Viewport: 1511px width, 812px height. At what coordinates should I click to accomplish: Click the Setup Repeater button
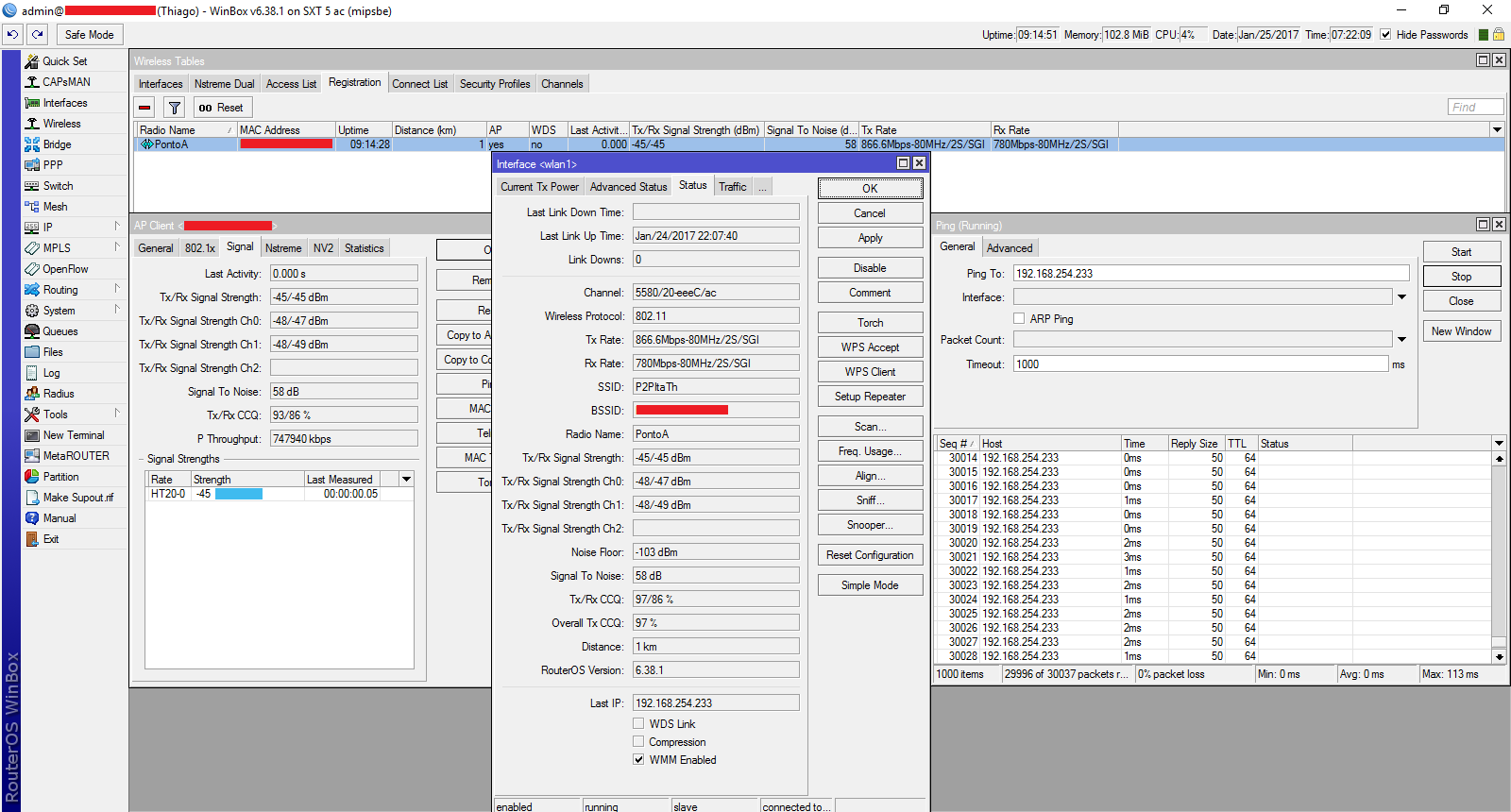(x=869, y=397)
